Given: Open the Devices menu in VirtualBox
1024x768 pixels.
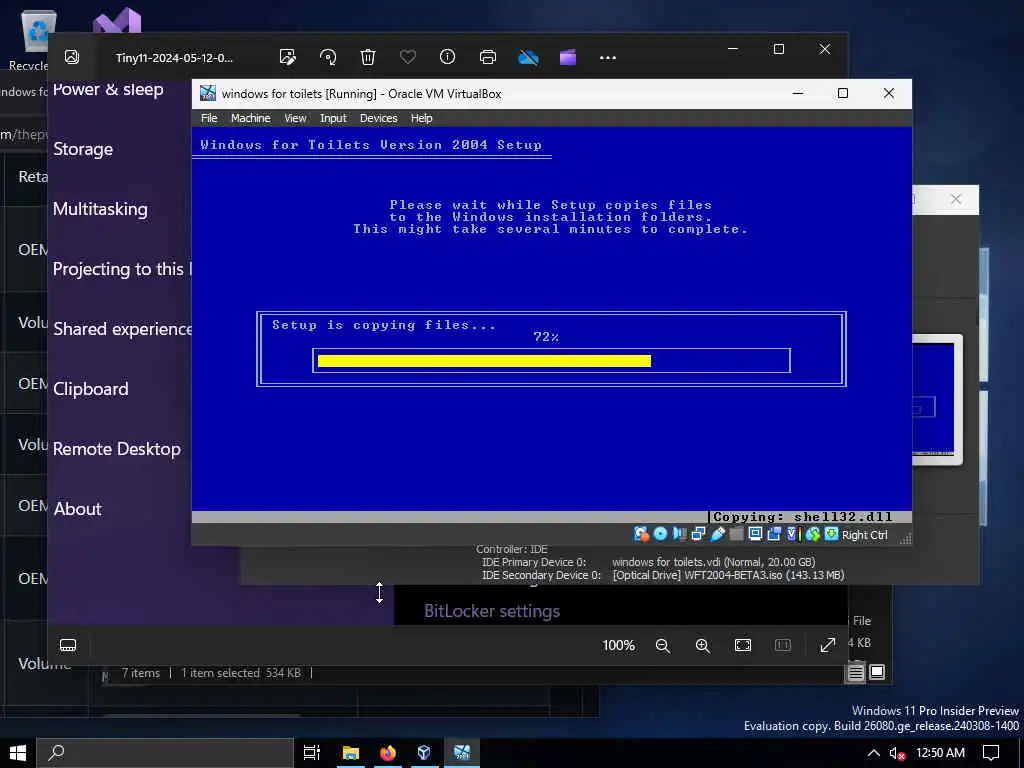Looking at the screenshot, I should [x=379, y=118].
